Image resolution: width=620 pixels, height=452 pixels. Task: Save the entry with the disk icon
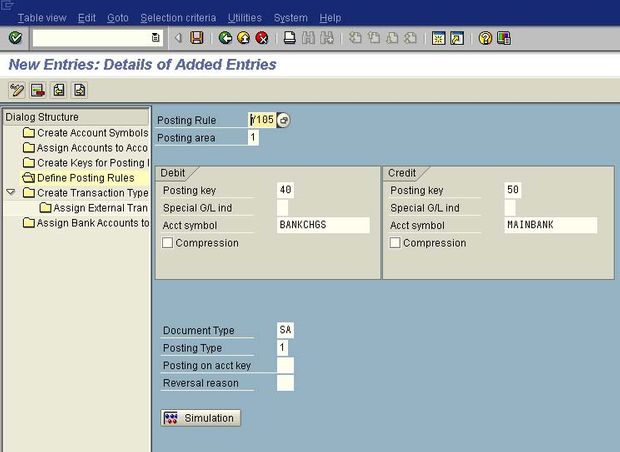coord(197,38)
